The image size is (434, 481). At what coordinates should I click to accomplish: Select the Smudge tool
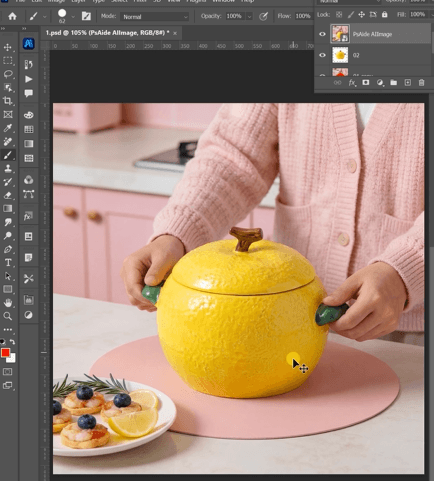click(8, 222)
